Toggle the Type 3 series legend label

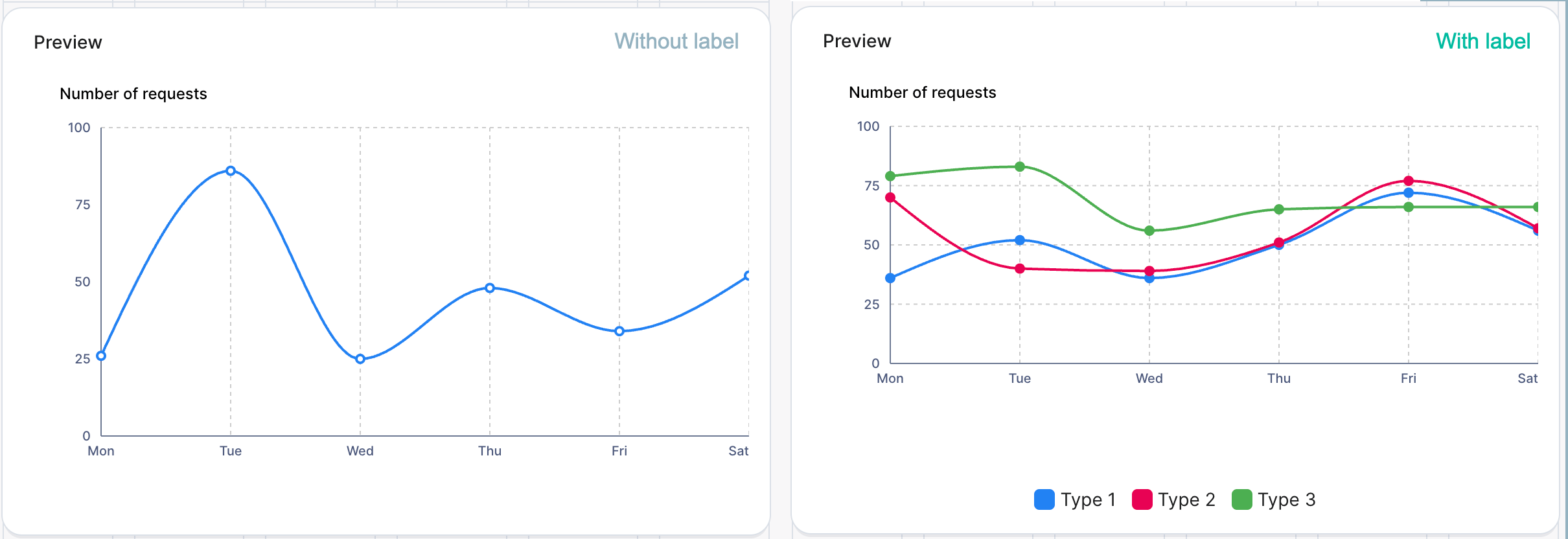coord(1286,499)
